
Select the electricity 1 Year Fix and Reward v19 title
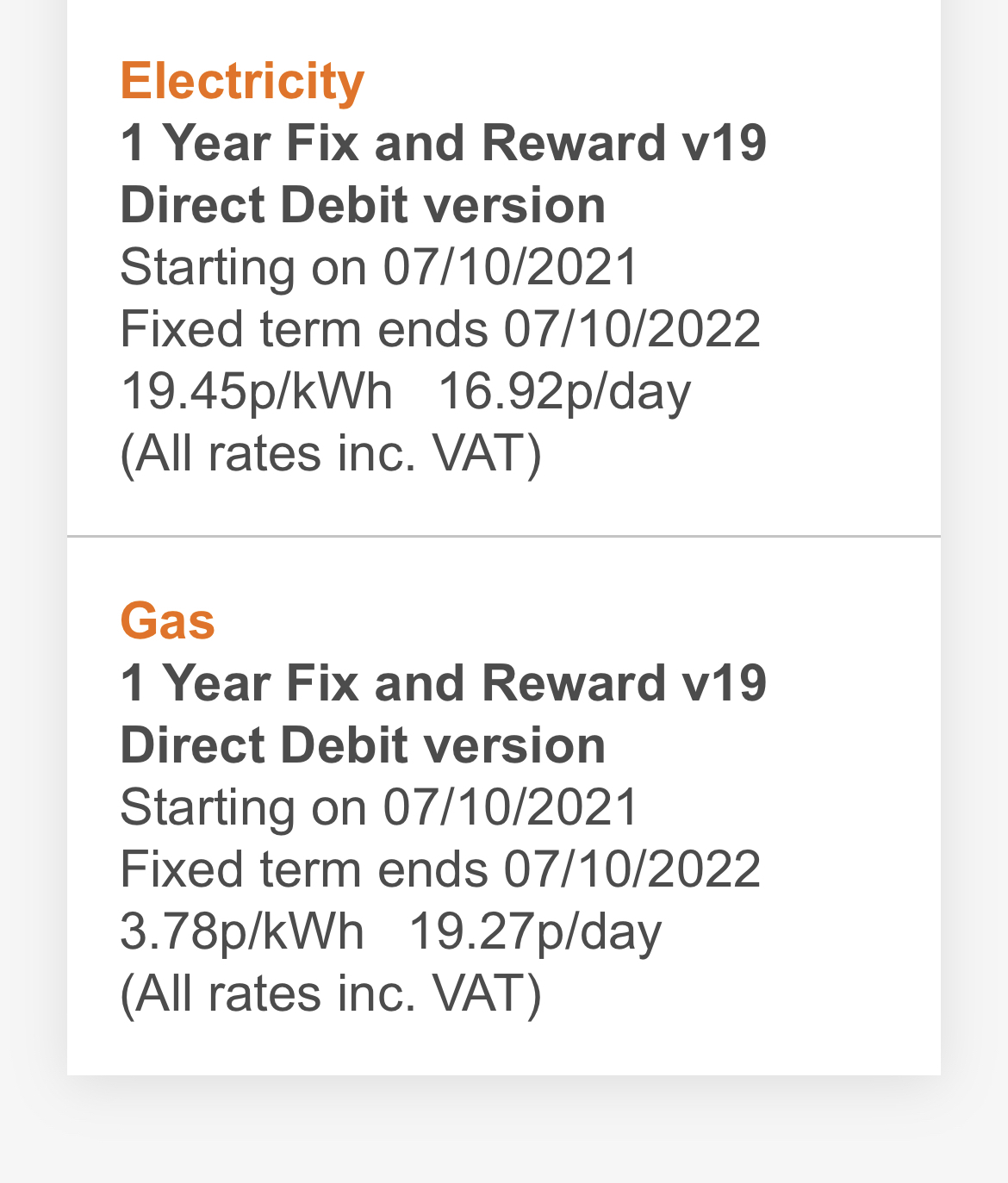tap(443, 143)
